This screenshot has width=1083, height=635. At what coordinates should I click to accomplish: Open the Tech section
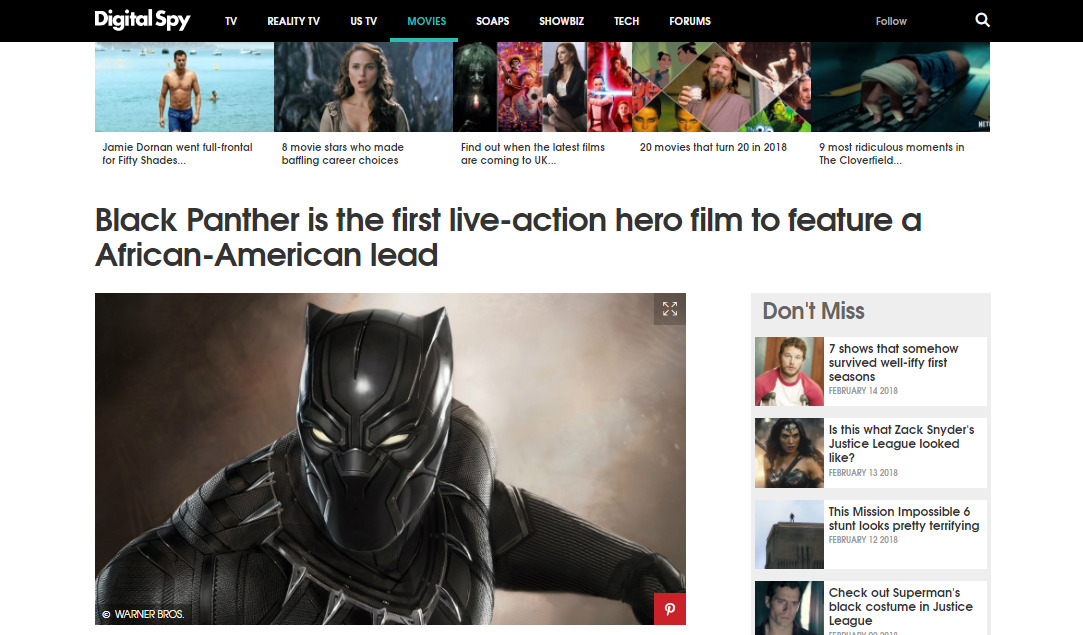coord(627,21)
